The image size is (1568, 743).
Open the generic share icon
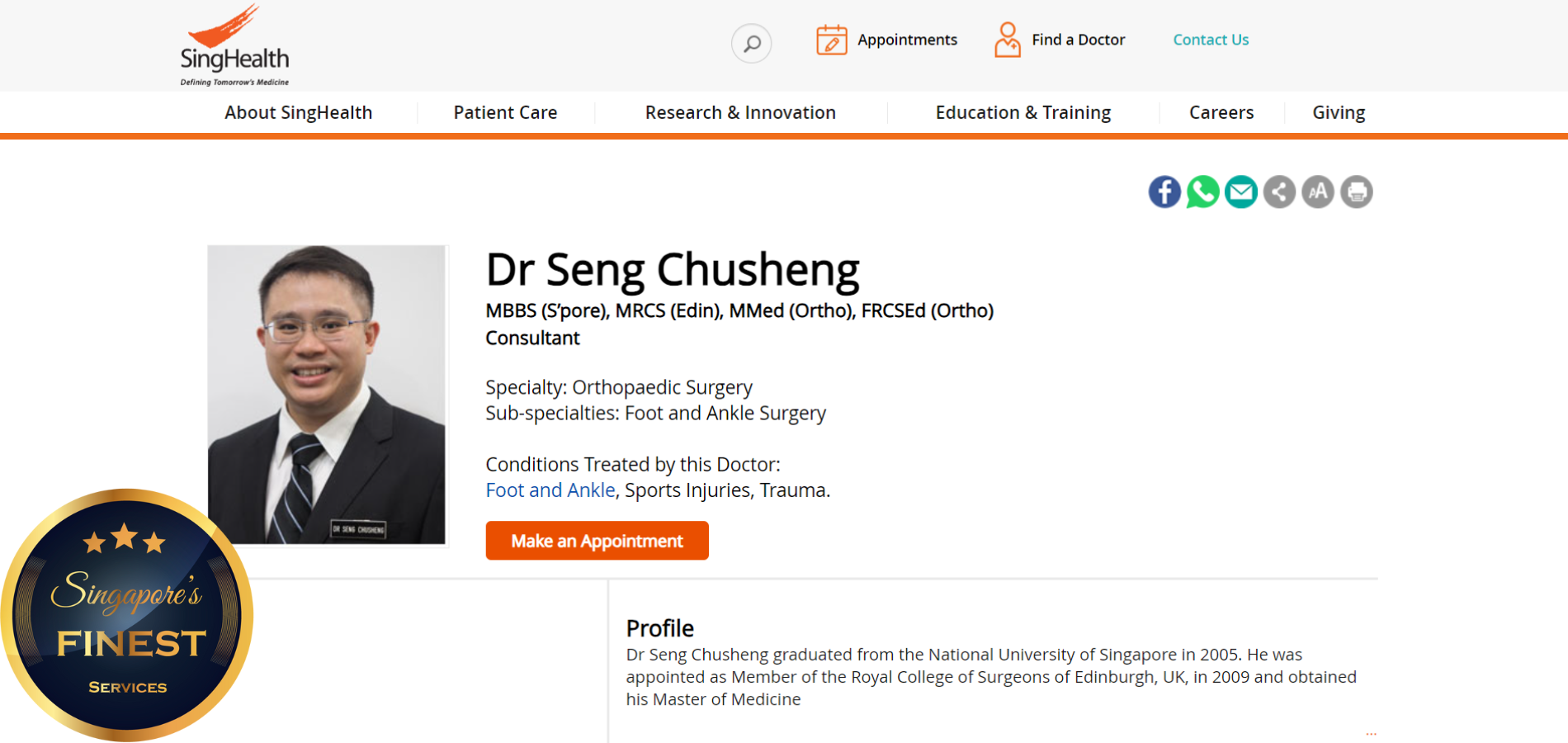click(1279, 192)
